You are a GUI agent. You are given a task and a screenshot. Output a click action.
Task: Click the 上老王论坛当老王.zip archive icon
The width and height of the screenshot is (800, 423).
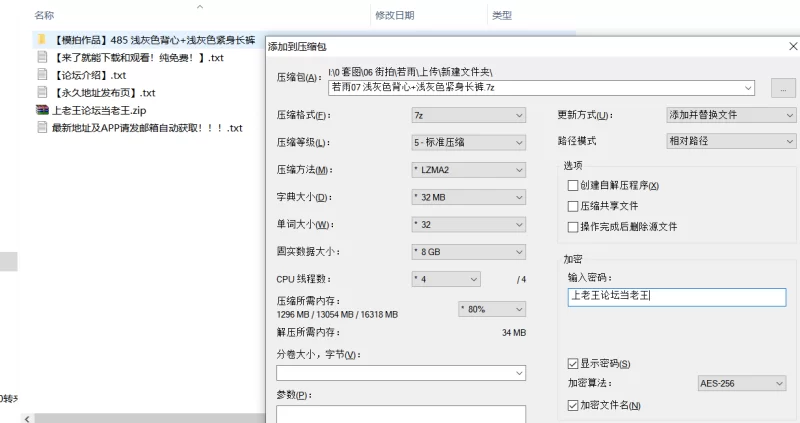pos(42,110)
